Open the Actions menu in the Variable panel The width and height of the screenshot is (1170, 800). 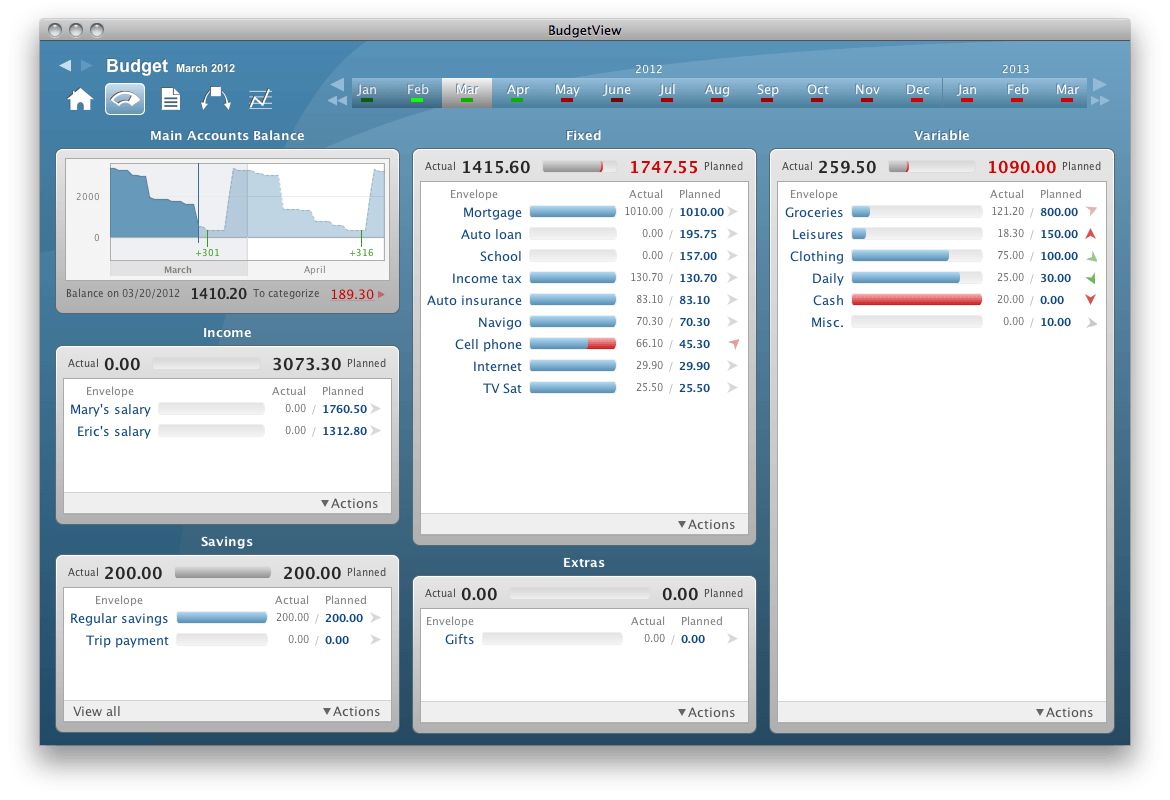[x=1065, y=712]
